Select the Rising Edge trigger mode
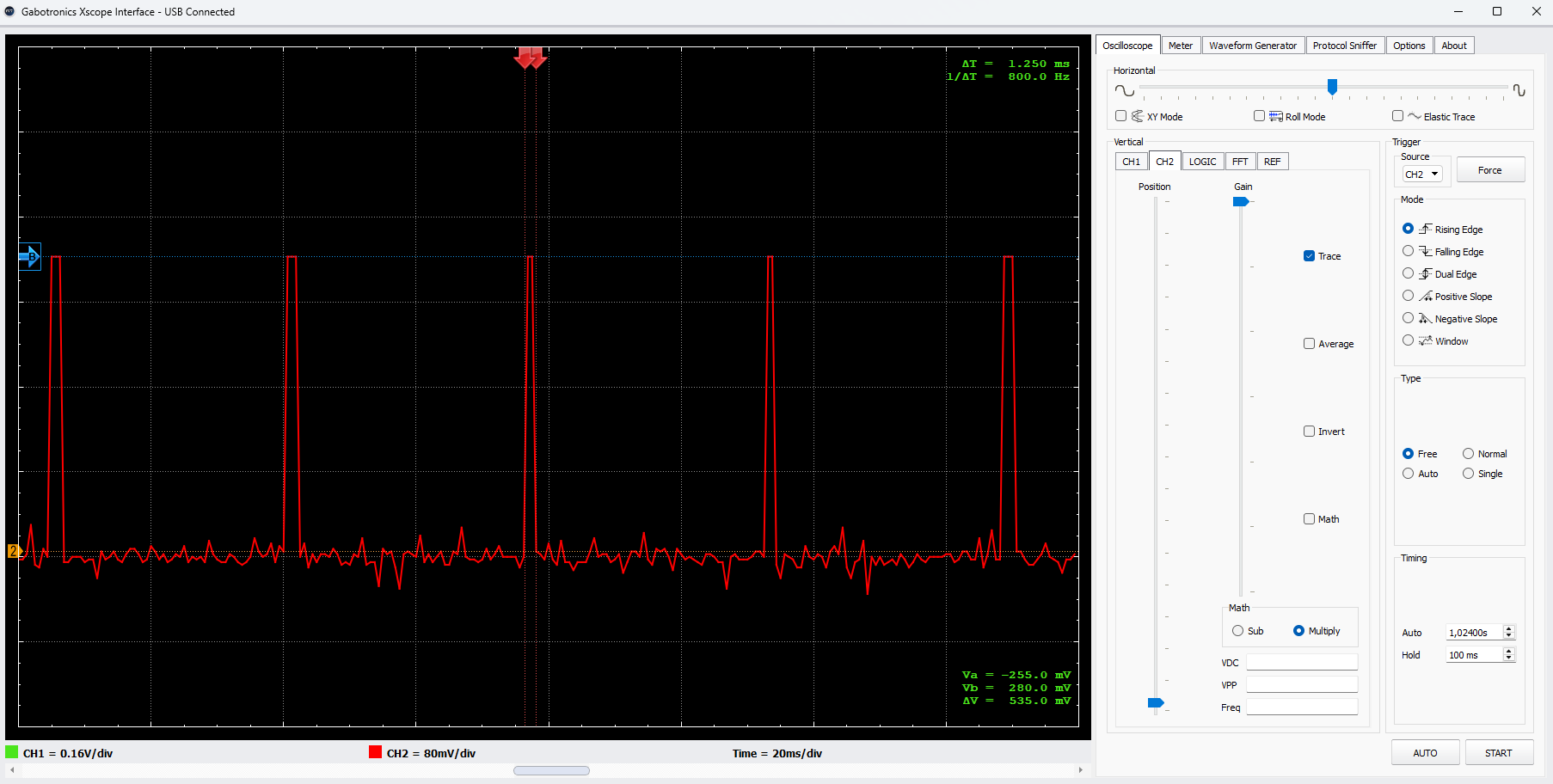1553x784 pixels. tap(1408, 229)
